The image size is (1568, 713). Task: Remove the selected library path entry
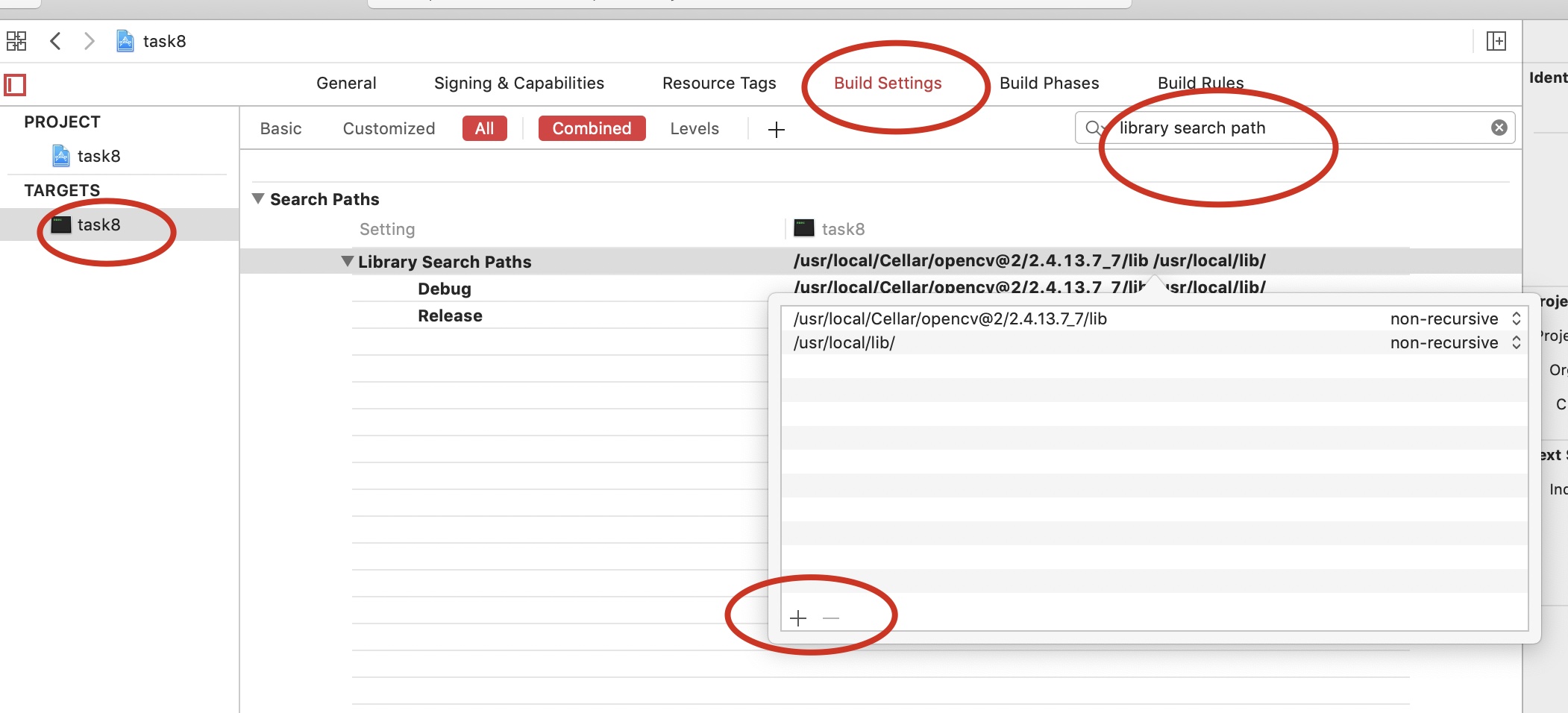click(831, 618)
